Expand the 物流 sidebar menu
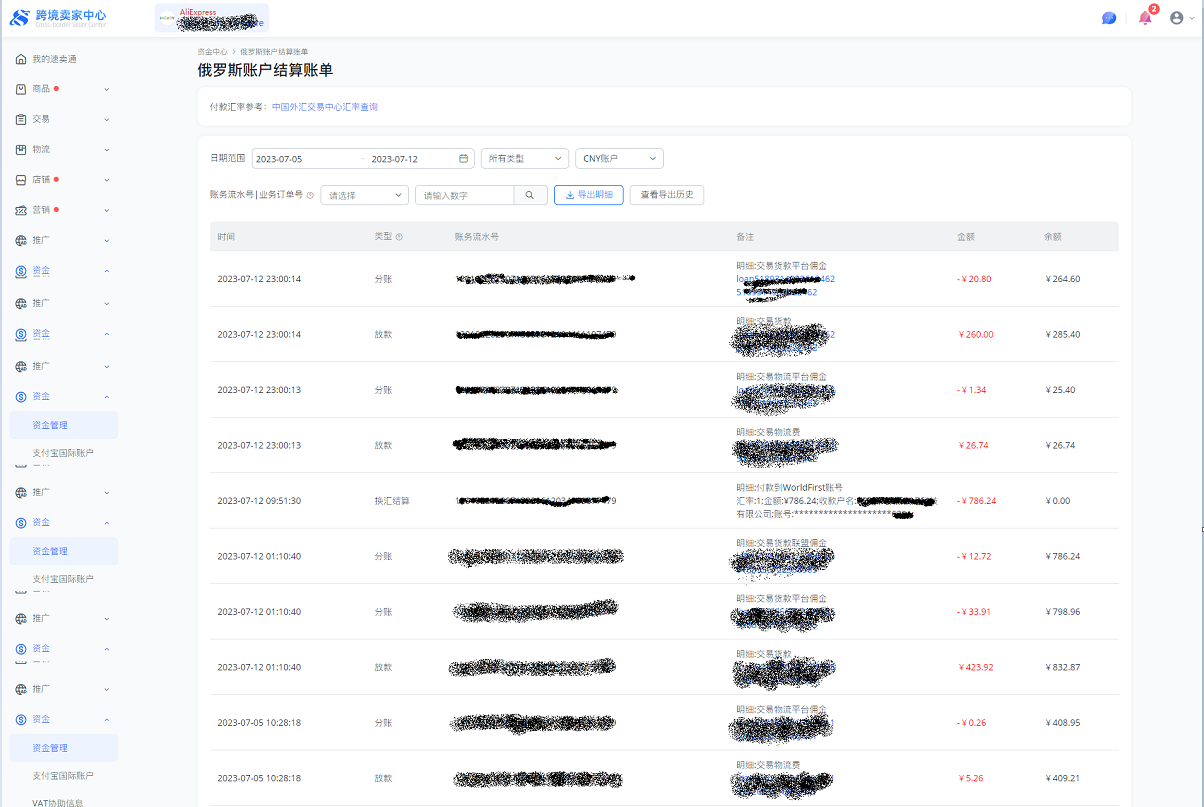 point(62,150)
